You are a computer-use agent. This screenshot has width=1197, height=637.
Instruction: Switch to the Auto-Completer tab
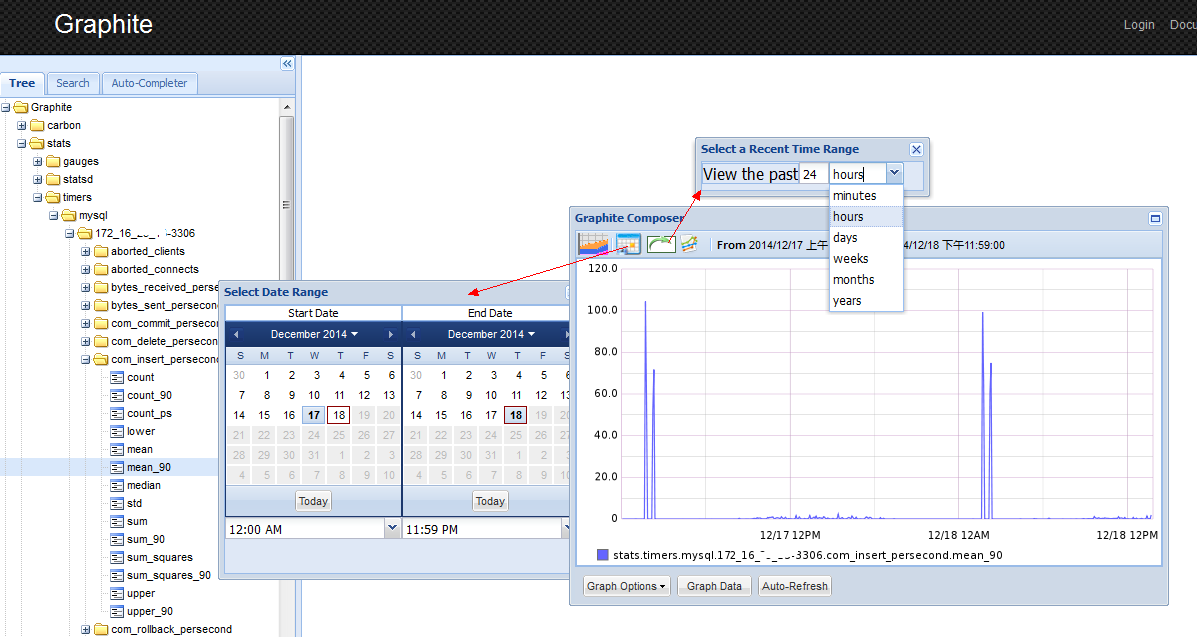149,83
